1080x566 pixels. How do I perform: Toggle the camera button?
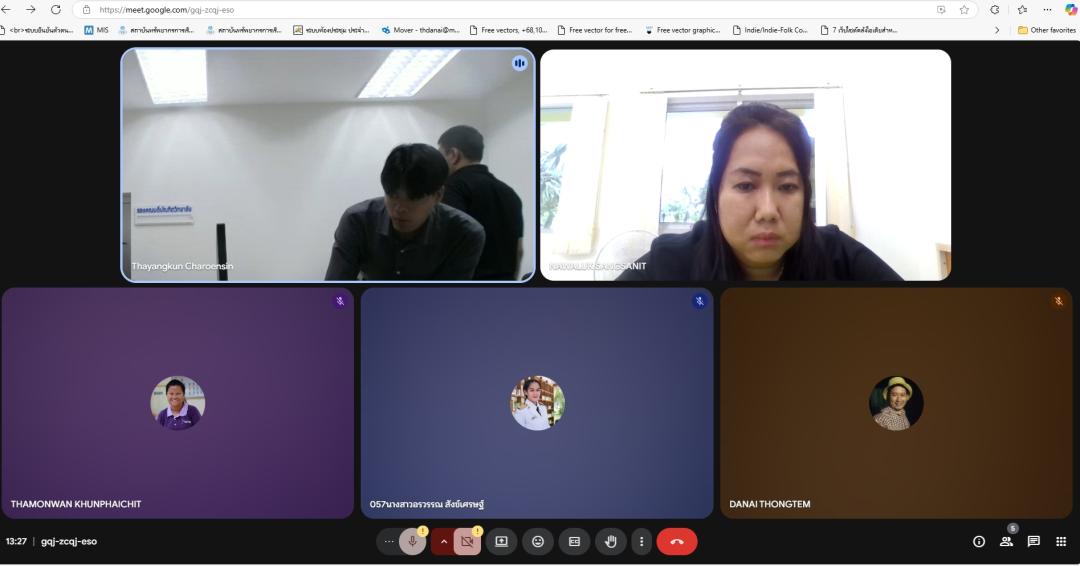[467, 542]
